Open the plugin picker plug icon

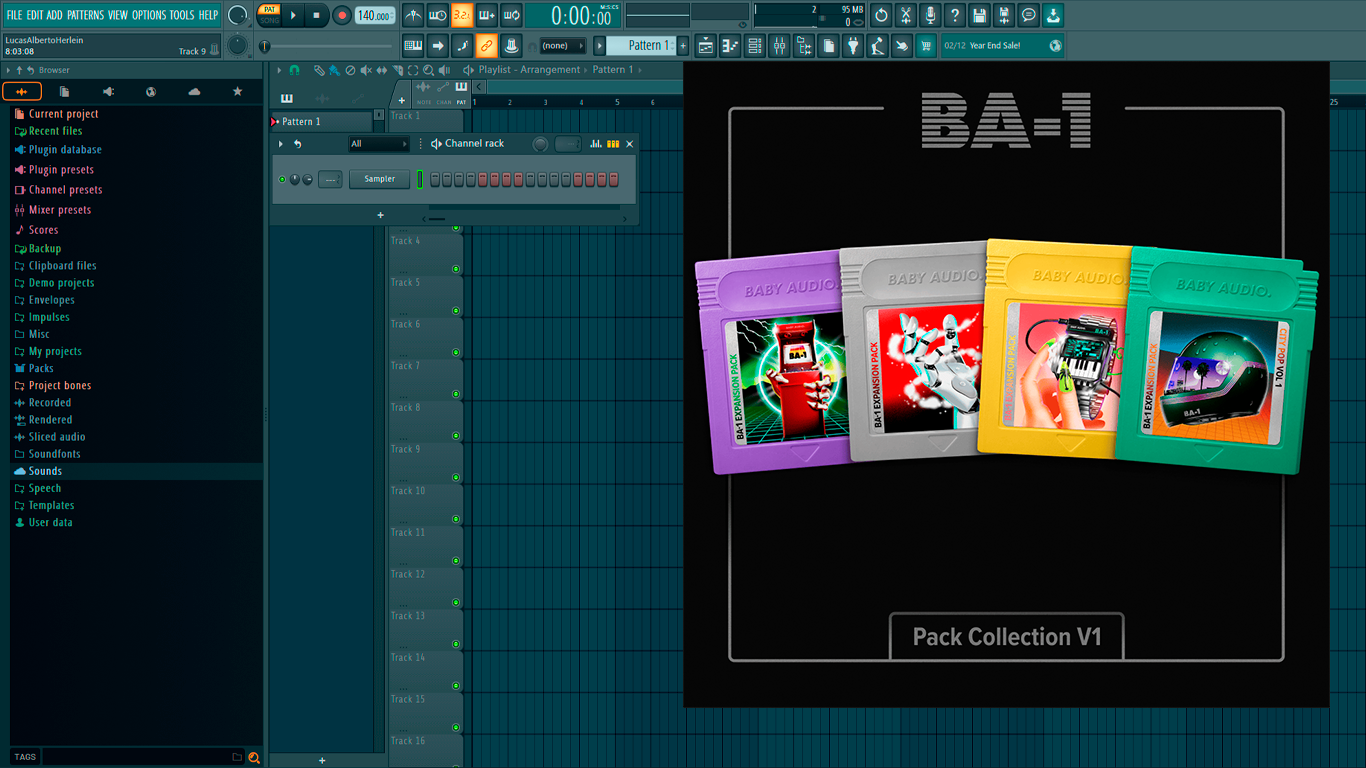point(853,45)
